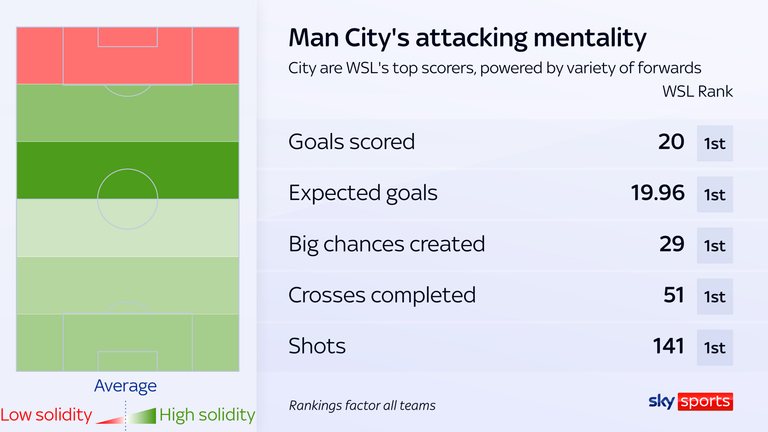
Task: Click the 19.96 expected goals value
Action: [x=657, y=194]
